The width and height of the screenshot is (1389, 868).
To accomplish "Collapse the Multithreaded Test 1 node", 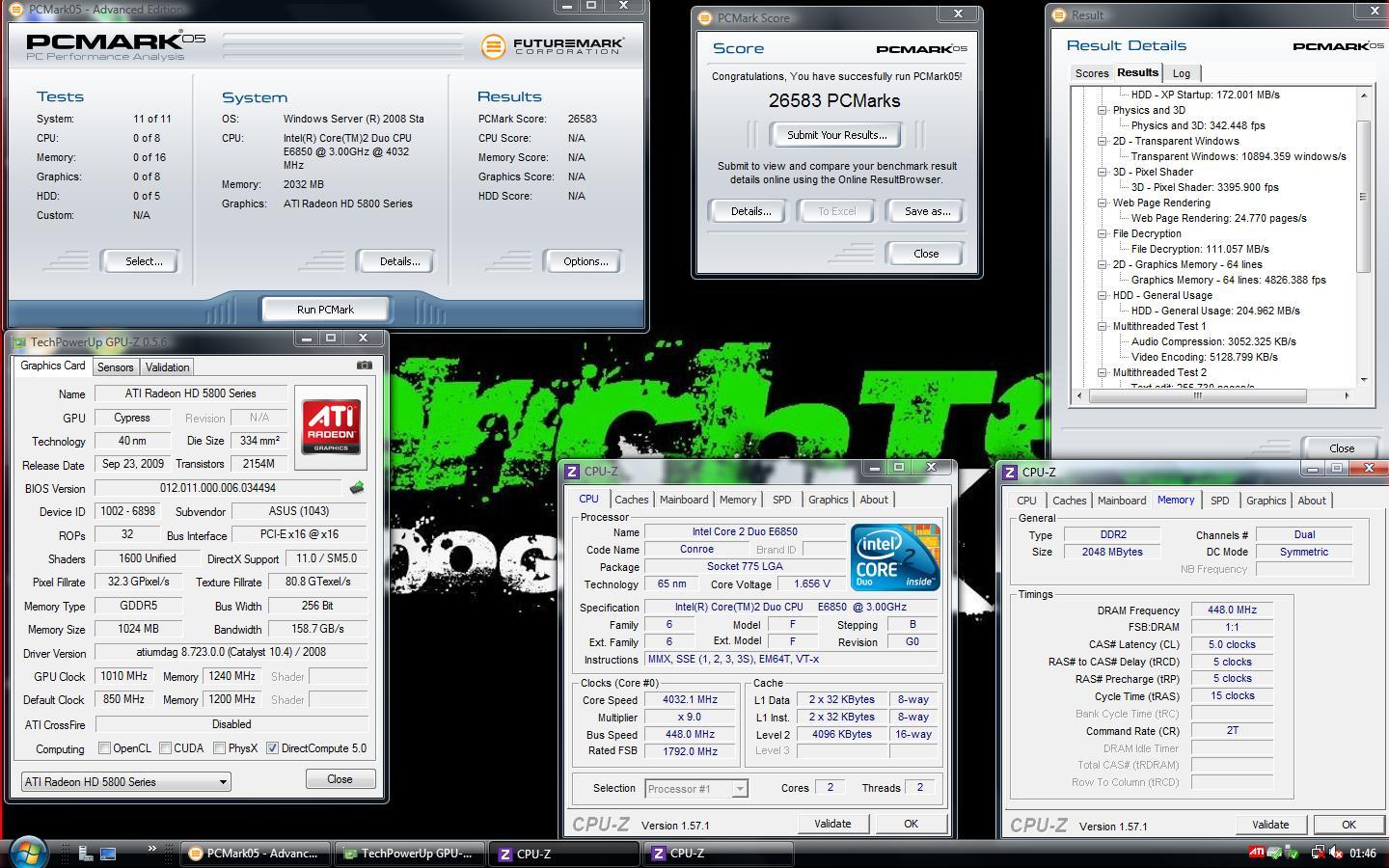I will (x=1102, y=326).
